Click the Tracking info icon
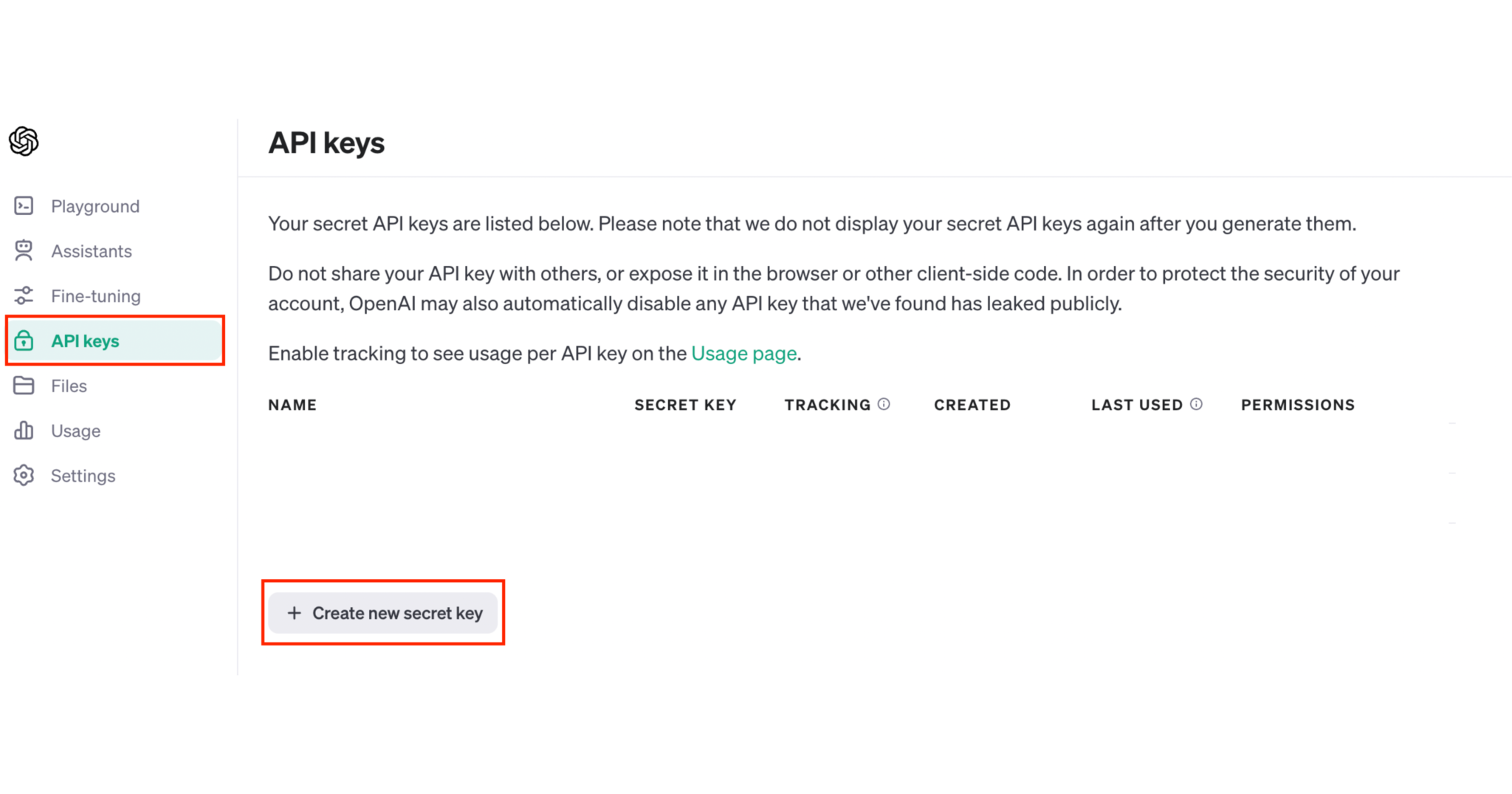The image size is (1512, 794). pyautogui.click(x=884, y=404)
